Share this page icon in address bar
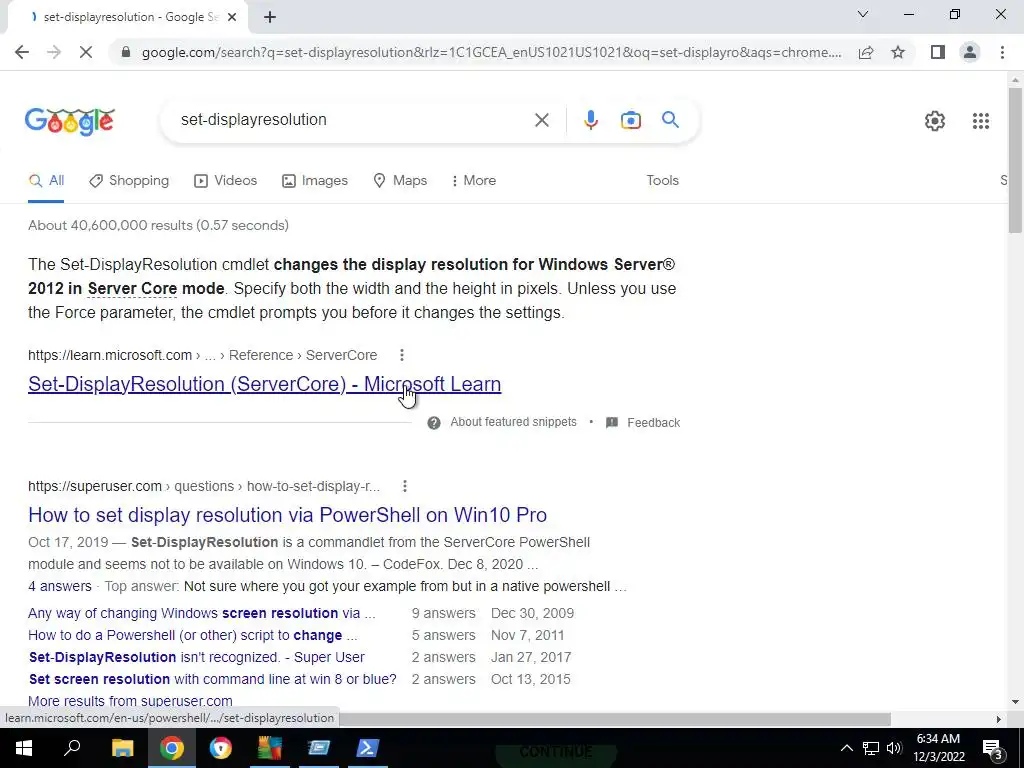 point(866,52)
